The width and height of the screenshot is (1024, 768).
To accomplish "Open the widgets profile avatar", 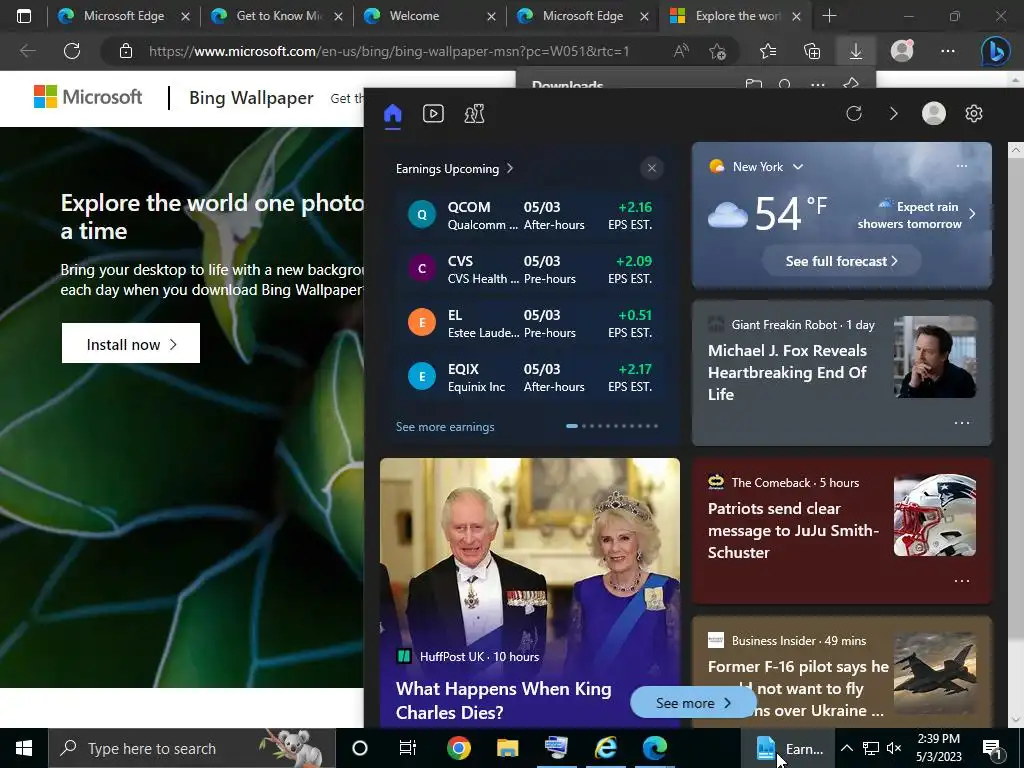I will point(934,113).
